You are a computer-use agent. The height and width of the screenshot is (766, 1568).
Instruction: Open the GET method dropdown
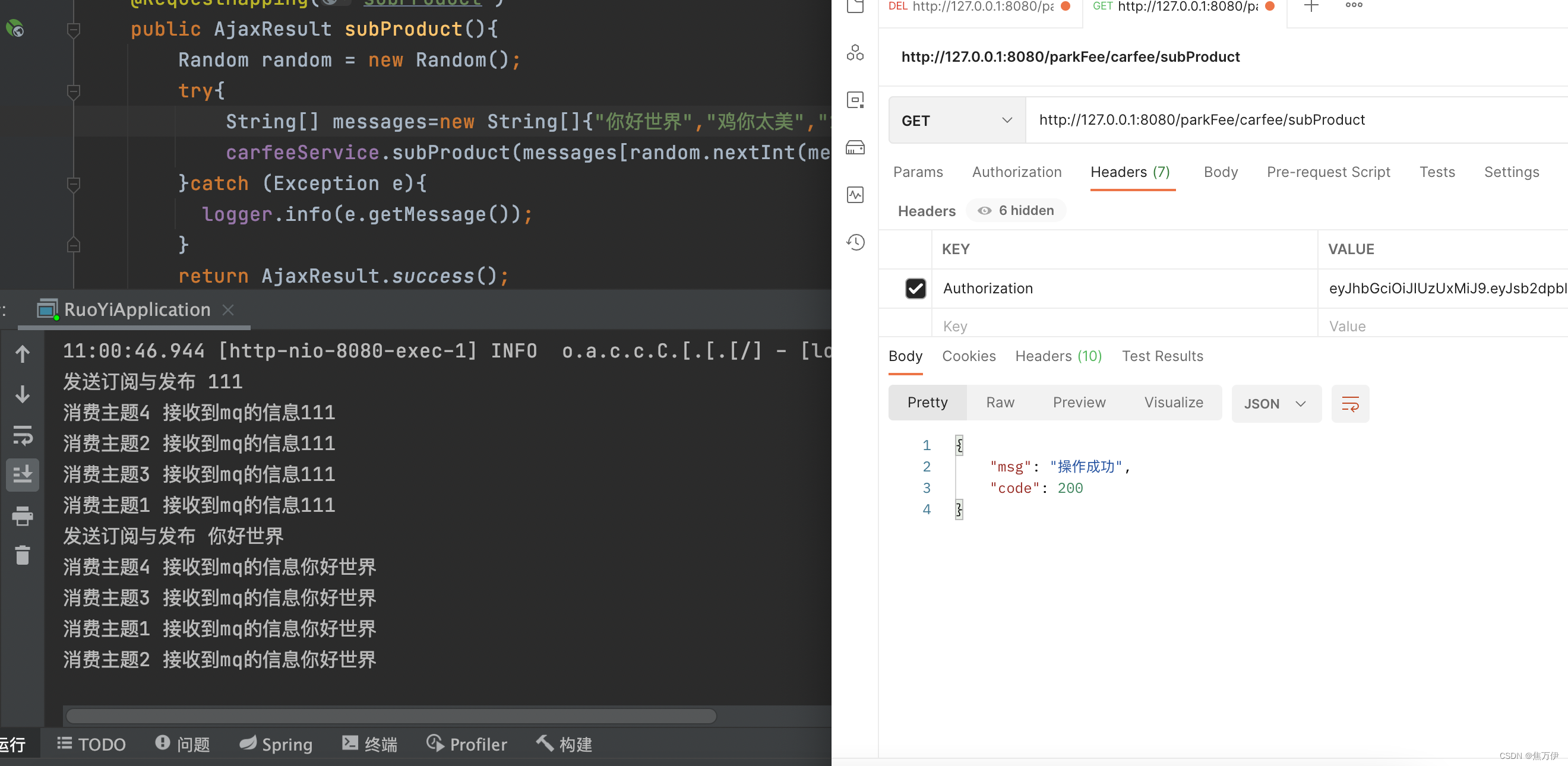(x=956, y=121)
